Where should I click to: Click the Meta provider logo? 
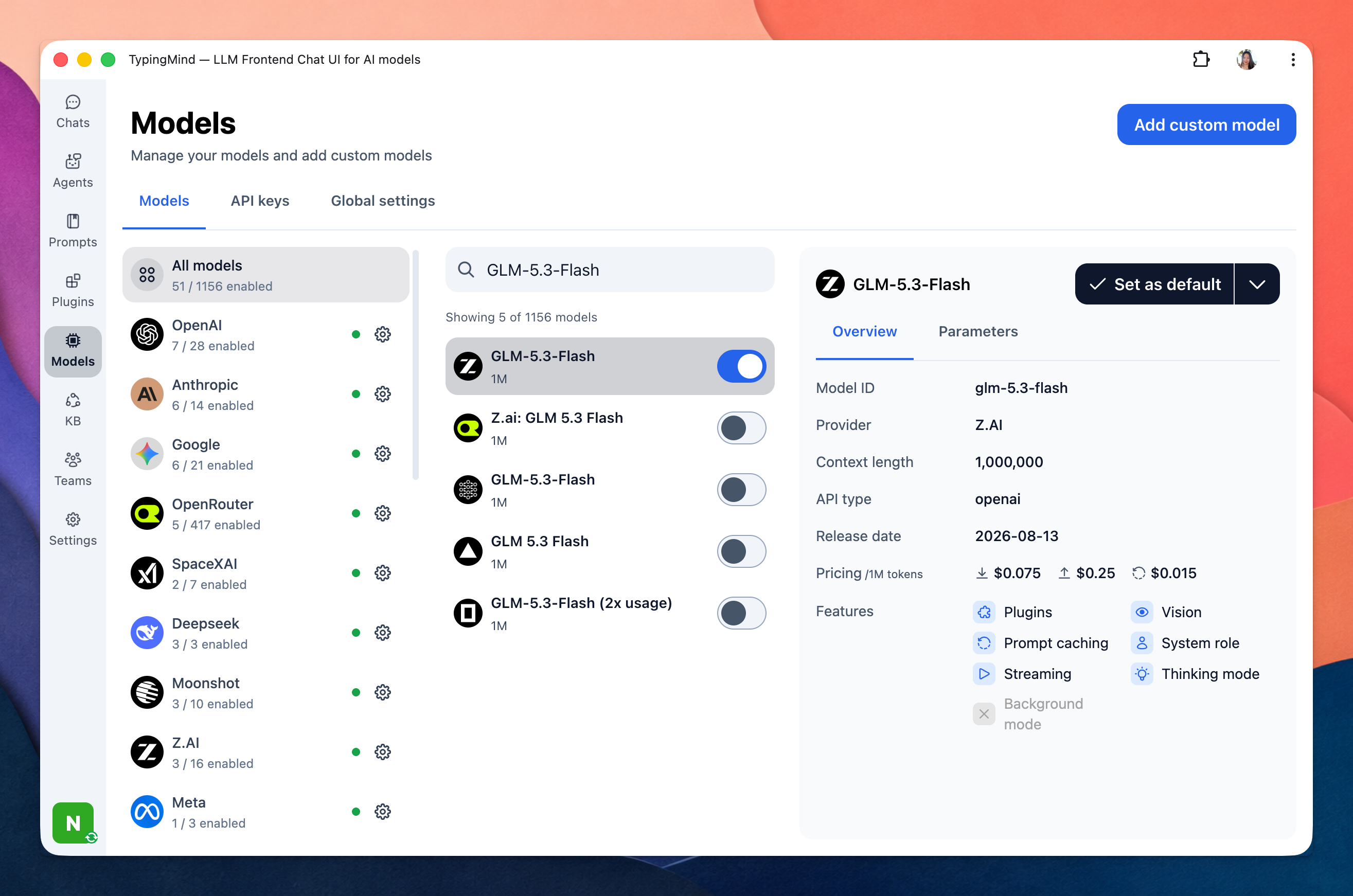(147, 812)
